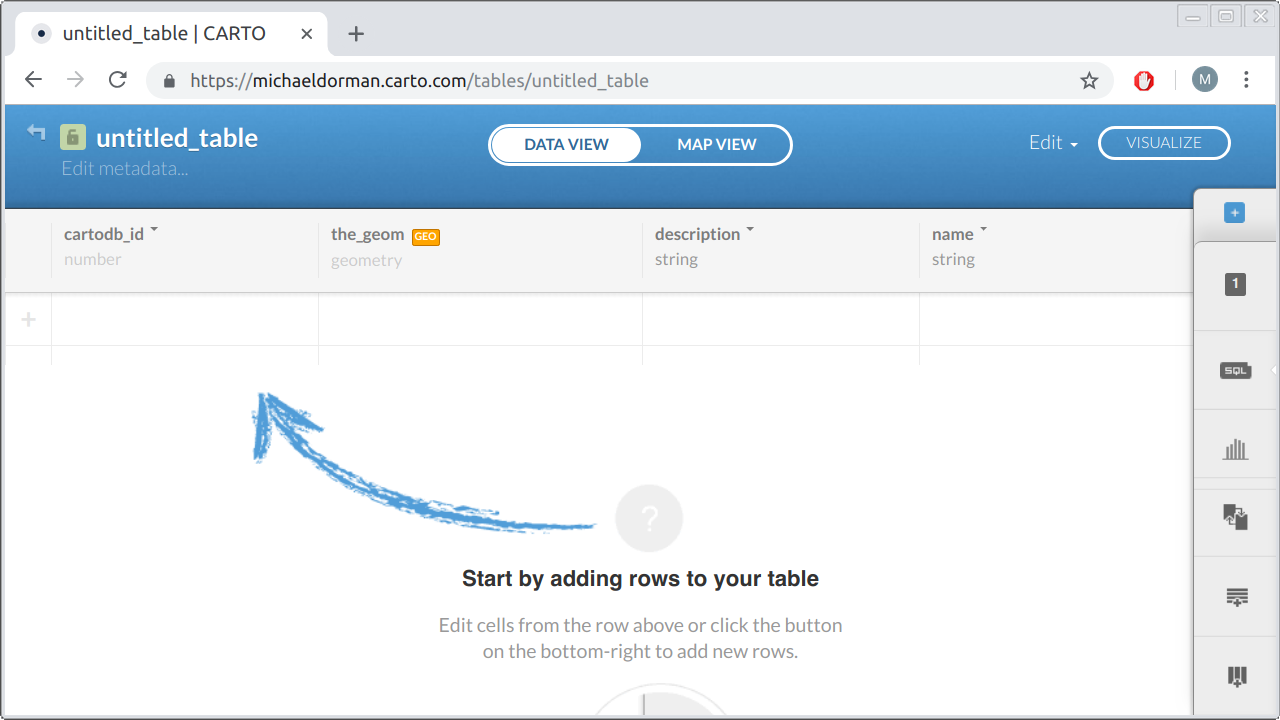1280x720 pixels.
Task: Click the 'cartodb_id' column header name
Action: click(104, 234)
